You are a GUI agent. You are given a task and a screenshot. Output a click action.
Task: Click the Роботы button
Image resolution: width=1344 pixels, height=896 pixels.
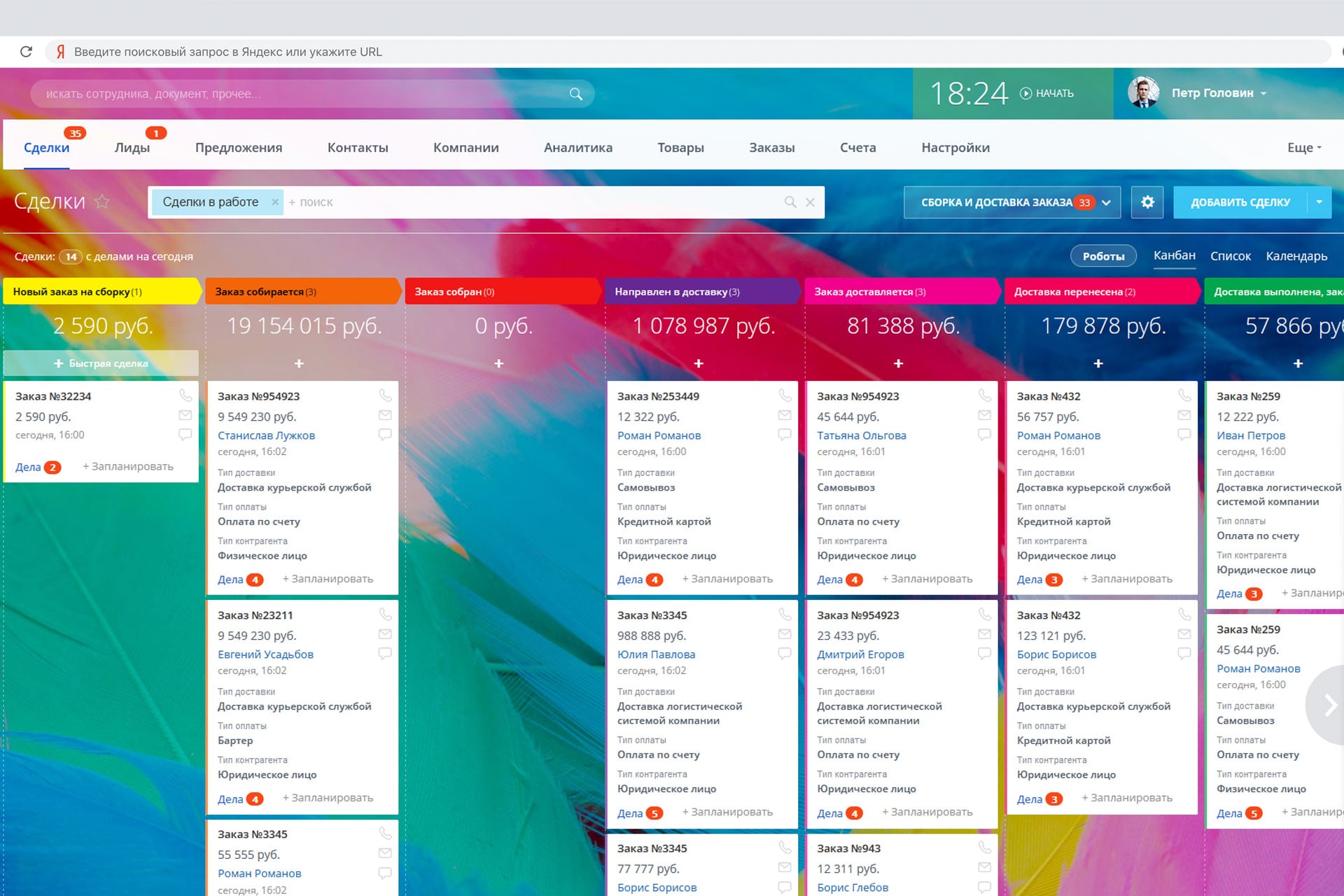click(x=1102, y=256)
